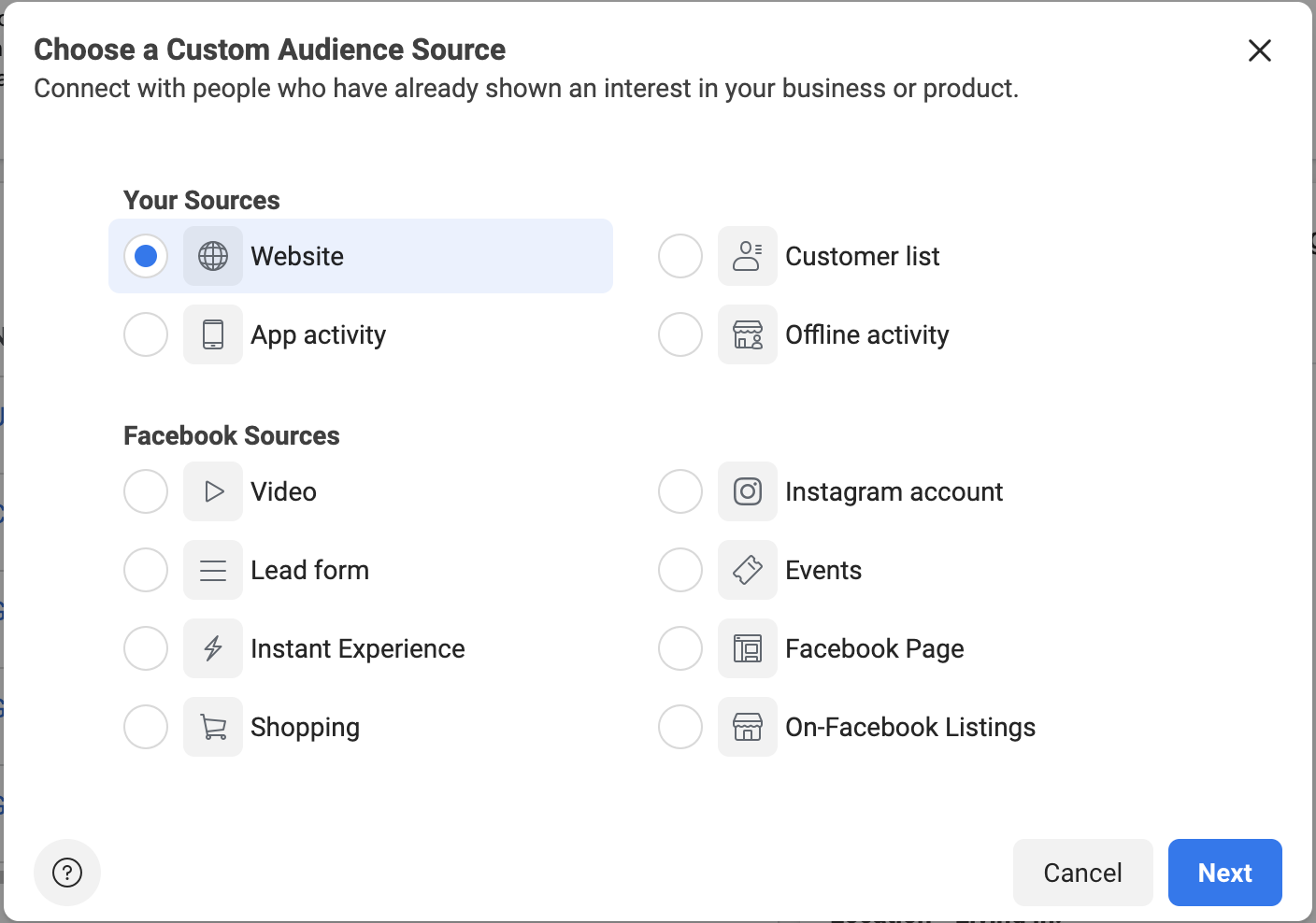Select the Website radio button

tap(146, 256)
